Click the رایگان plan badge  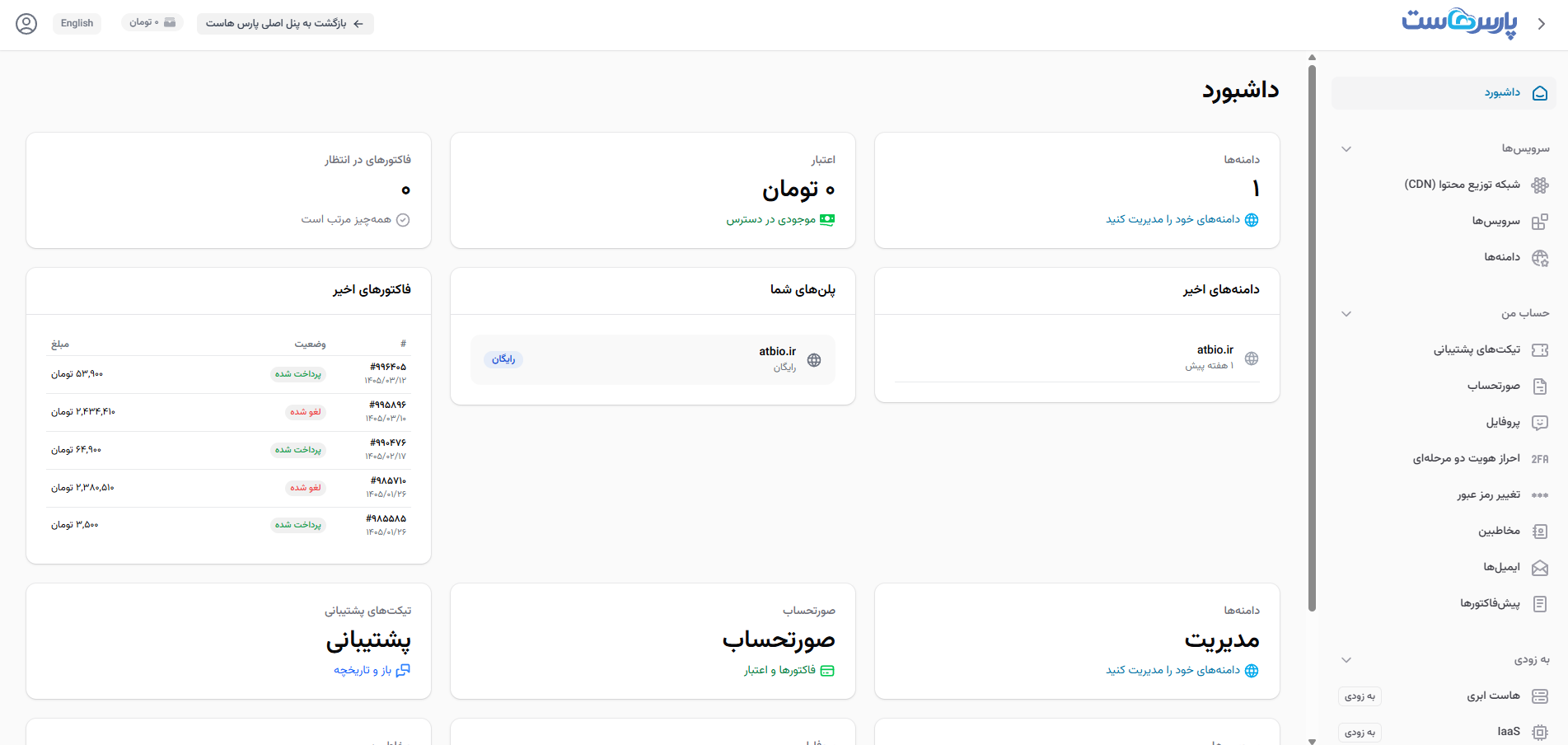(503, 359)
